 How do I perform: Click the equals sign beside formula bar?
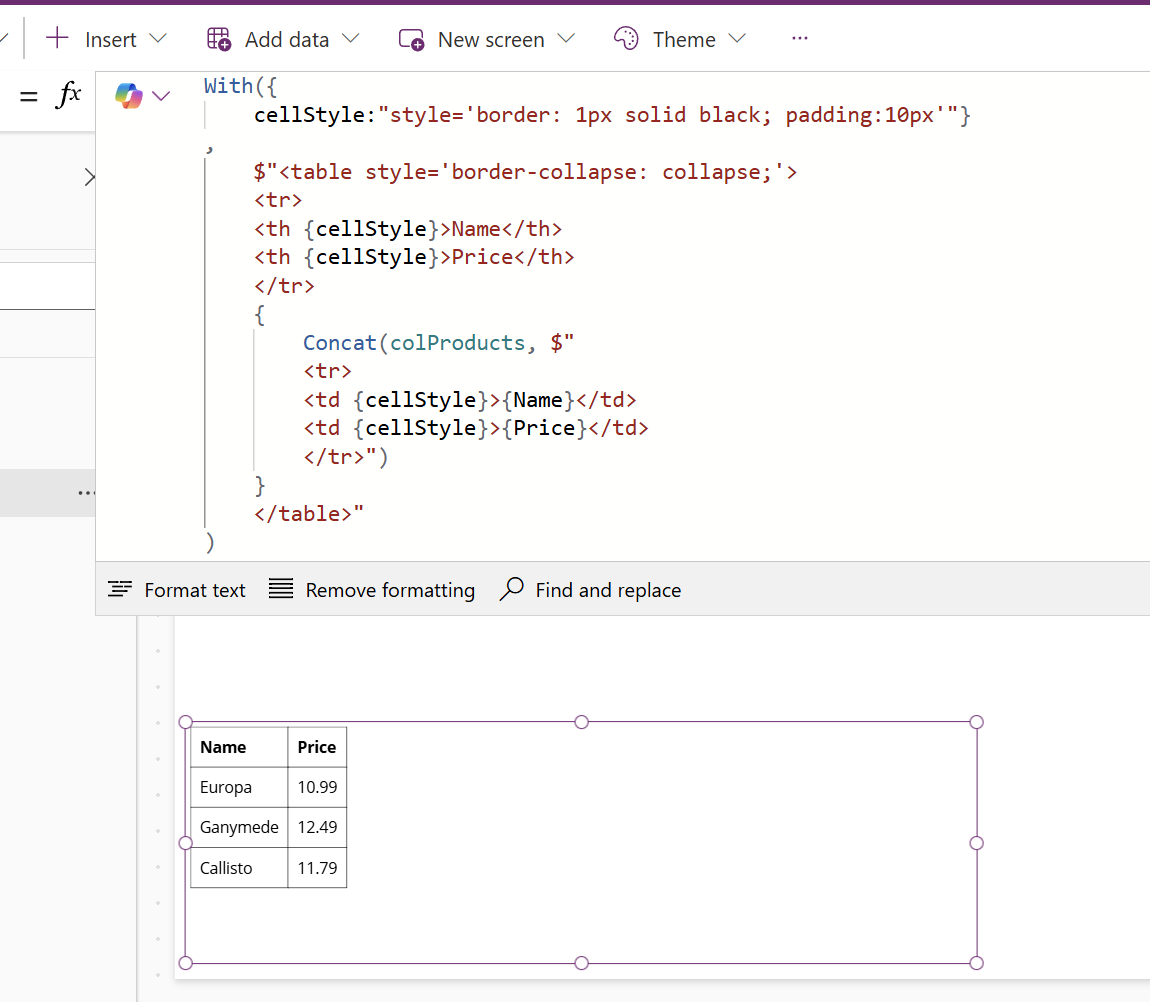[29, 96]
